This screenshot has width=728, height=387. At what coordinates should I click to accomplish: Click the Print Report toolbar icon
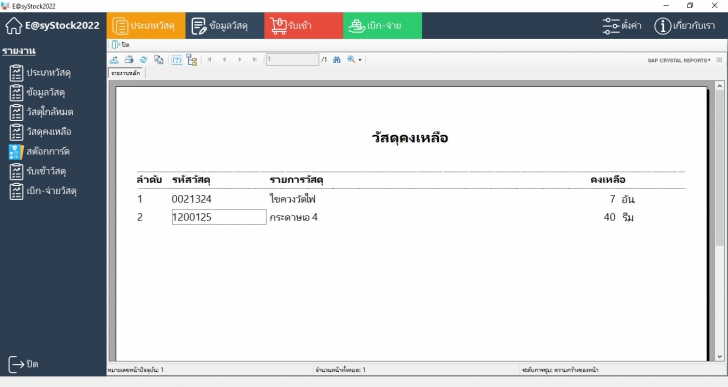(x=129, y=59)
